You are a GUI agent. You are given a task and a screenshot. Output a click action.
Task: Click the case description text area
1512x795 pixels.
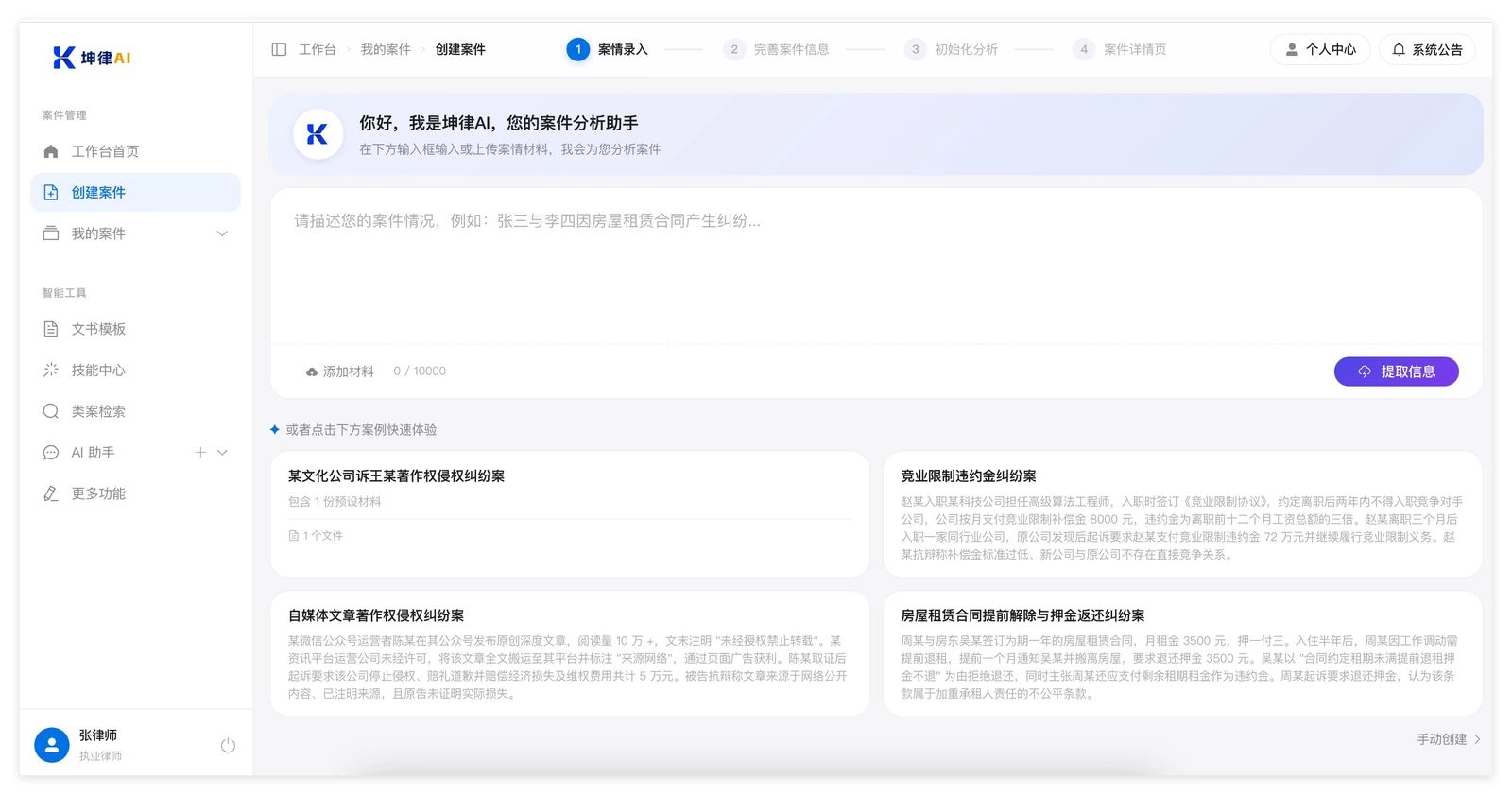tap(876, 267)
